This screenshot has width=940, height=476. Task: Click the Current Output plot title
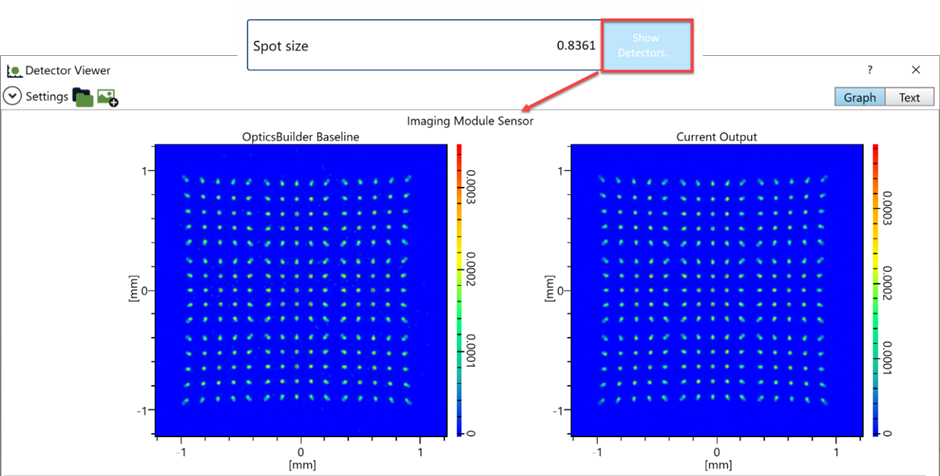coord(716,136)
